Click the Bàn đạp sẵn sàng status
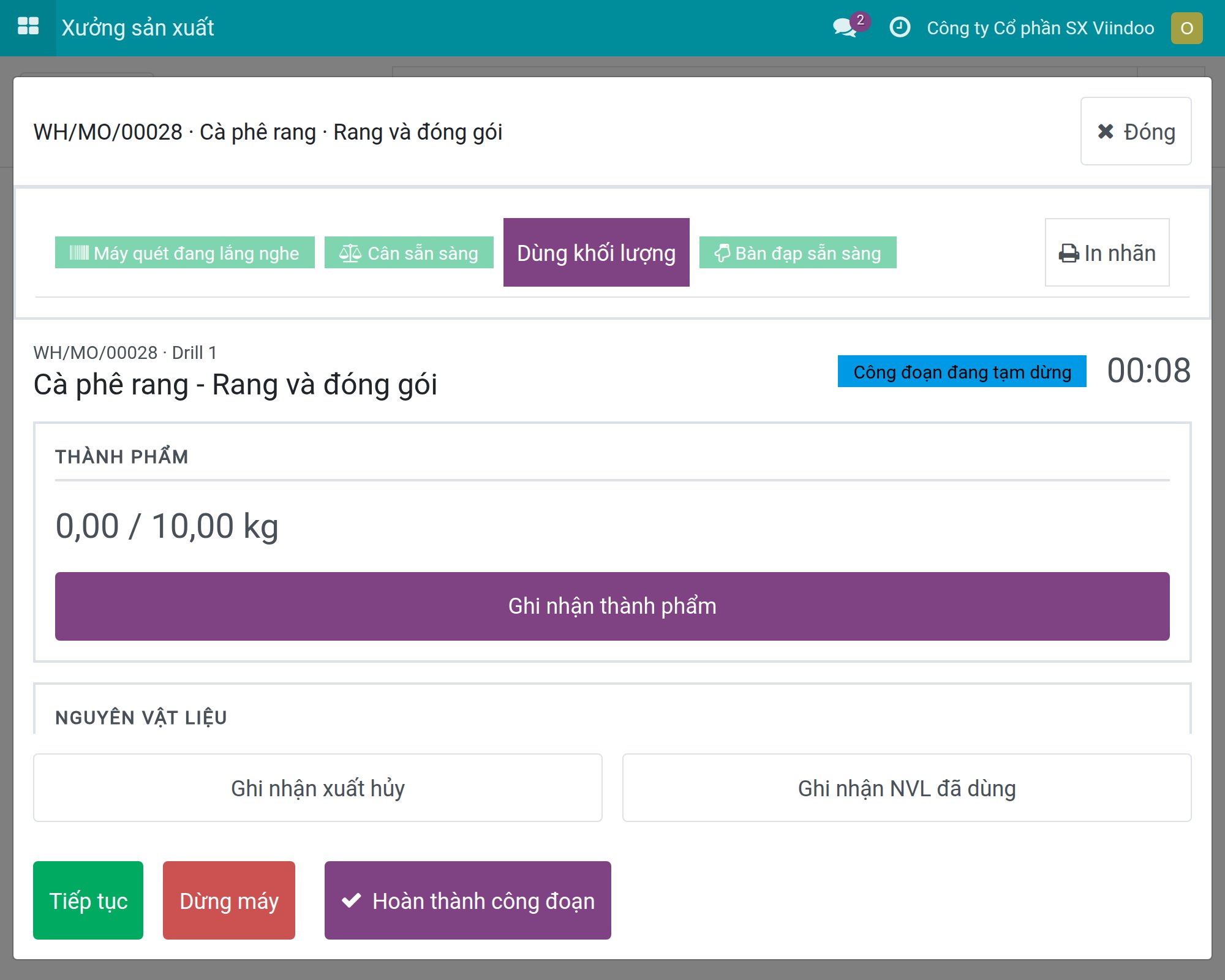Image resolution: width=1225 pixels, height=980 pixels. click(x=798, y=252)
